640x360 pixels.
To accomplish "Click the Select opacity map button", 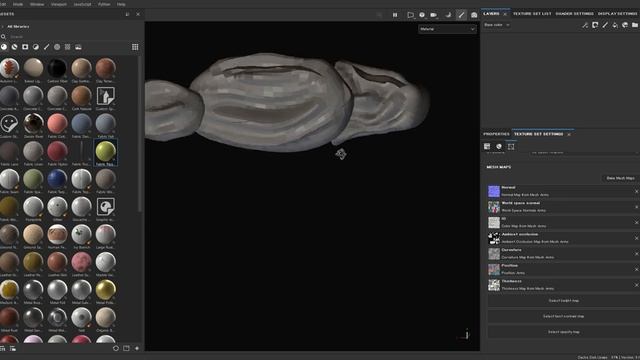I will [564, 332].
